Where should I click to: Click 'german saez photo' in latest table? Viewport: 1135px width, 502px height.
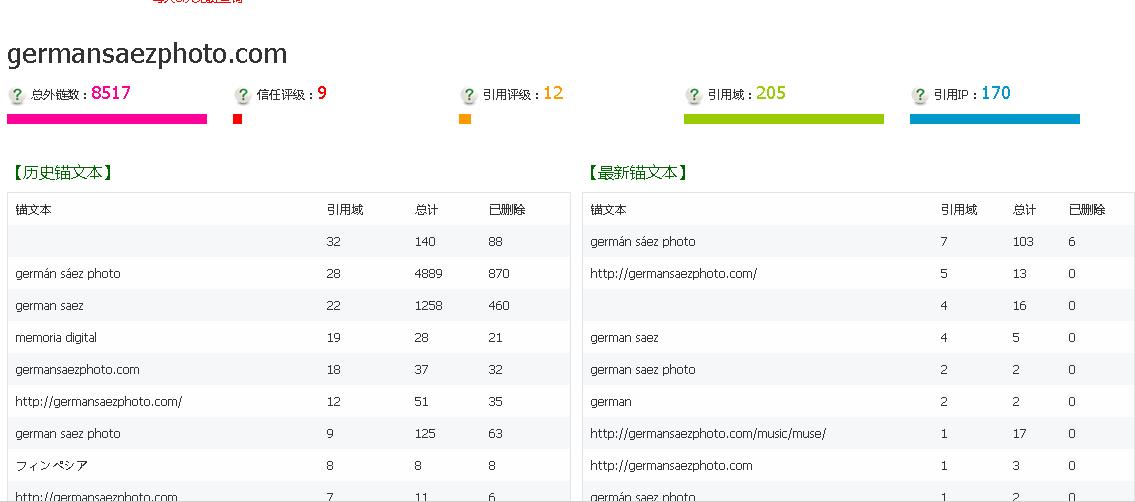click(x=643, y=370)
